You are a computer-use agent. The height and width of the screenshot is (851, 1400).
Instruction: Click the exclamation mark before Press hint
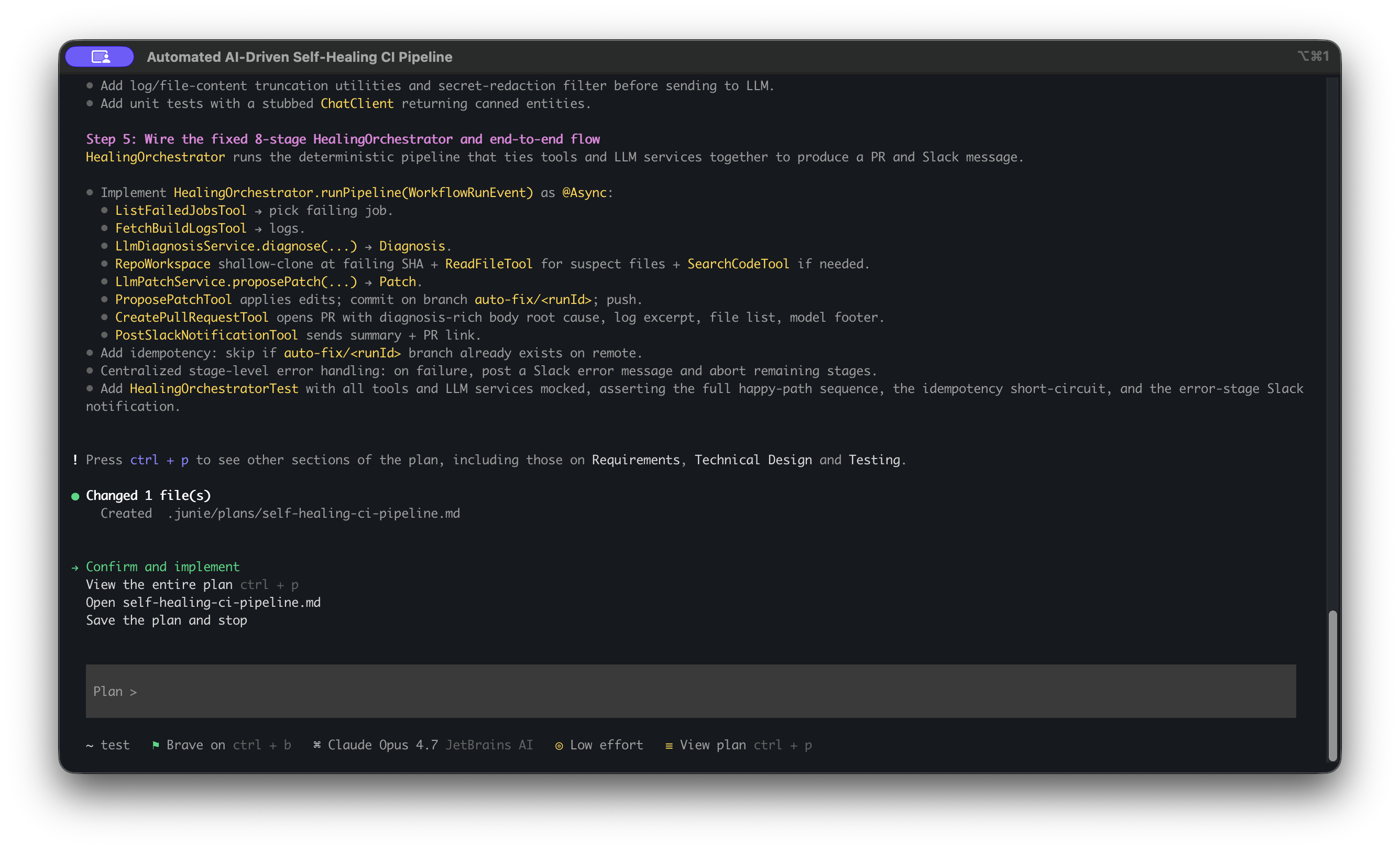coord(75,460)
